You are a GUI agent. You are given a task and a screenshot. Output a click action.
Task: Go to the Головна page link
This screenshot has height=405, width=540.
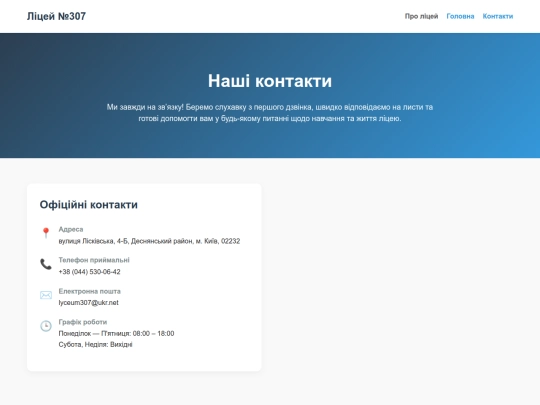460,16
